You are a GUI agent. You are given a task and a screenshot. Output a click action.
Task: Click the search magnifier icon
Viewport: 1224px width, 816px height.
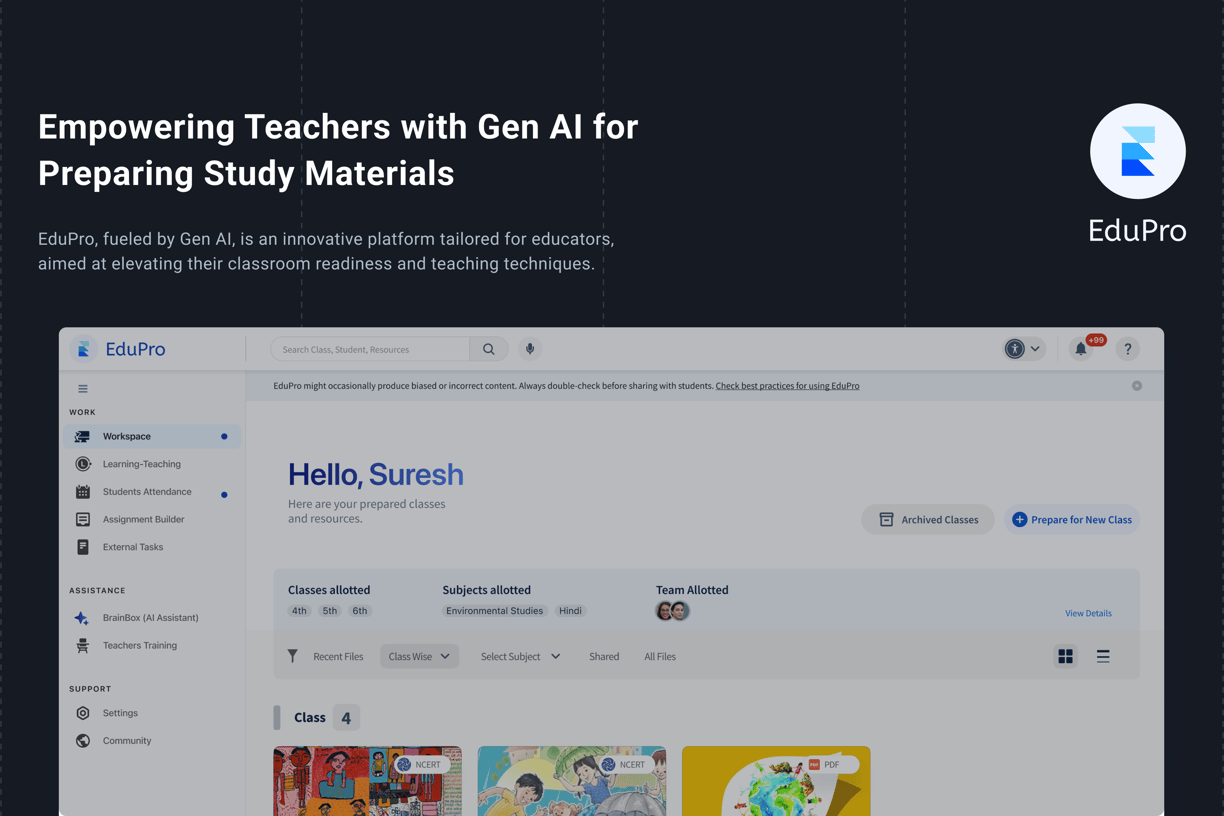489,349
